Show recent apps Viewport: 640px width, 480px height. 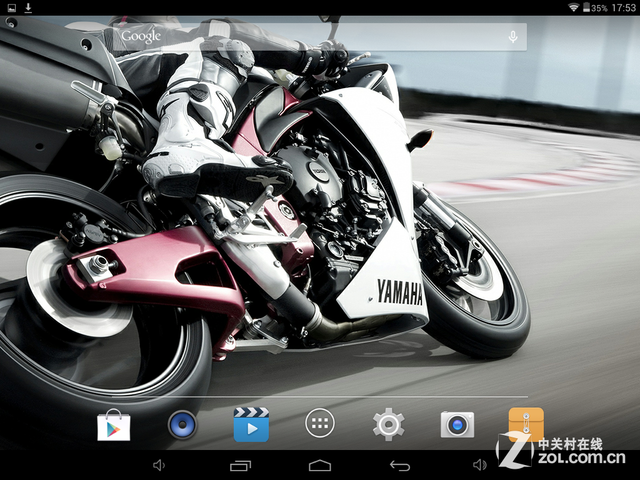(x=240, y=465)
